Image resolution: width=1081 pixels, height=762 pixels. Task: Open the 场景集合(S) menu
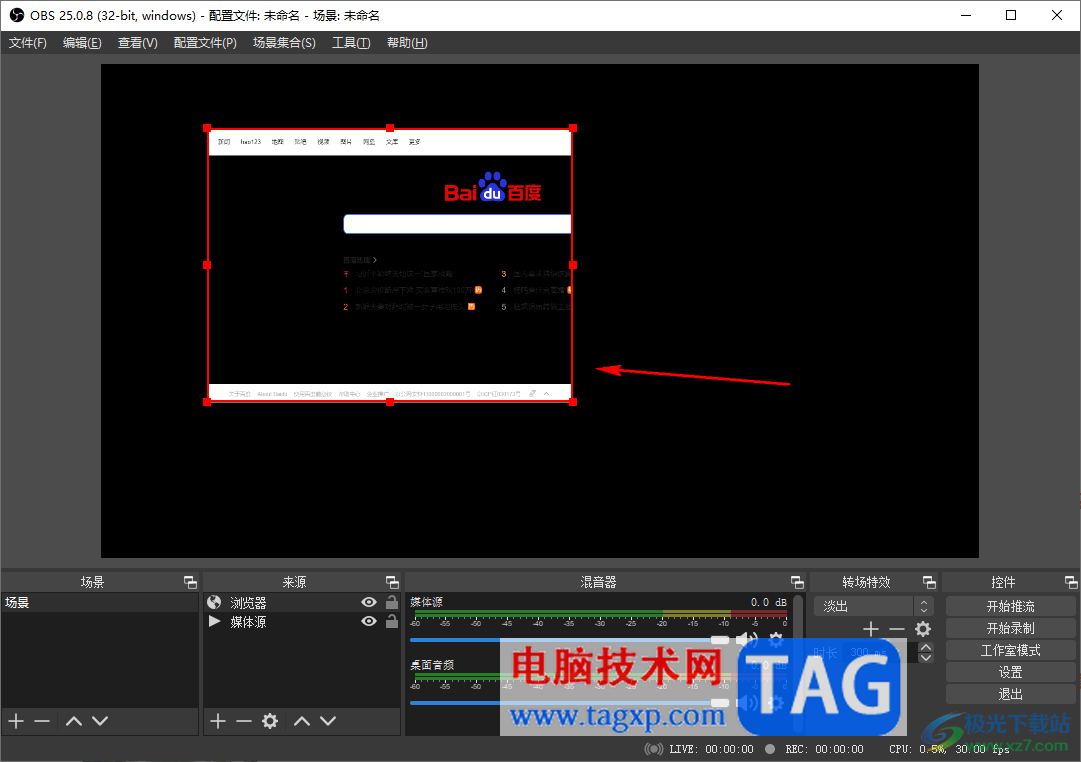[284, 43]
